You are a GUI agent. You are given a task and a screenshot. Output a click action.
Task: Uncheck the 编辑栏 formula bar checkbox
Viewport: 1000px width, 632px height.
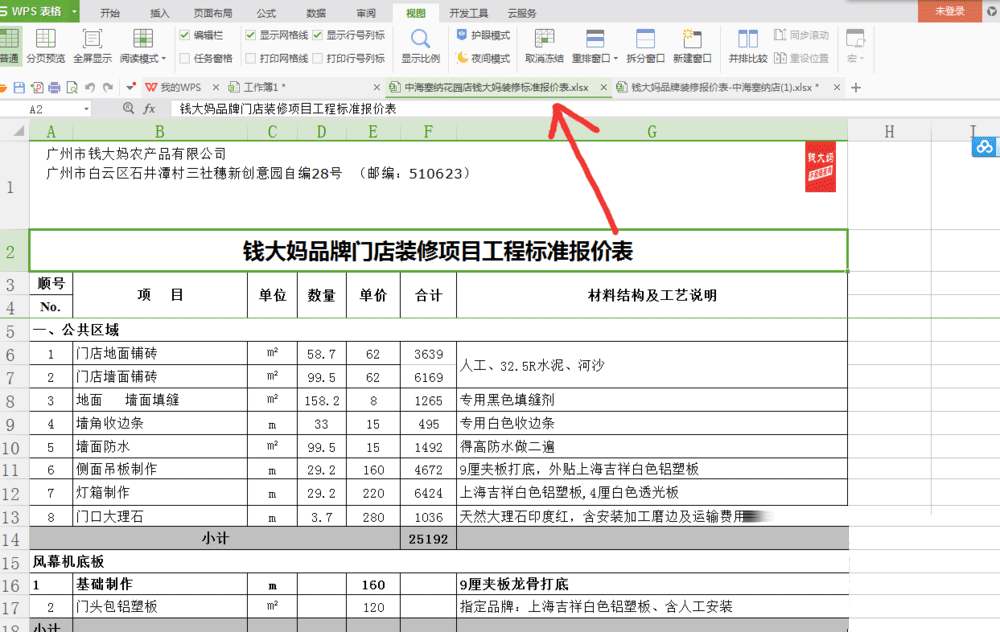(184, 35)
